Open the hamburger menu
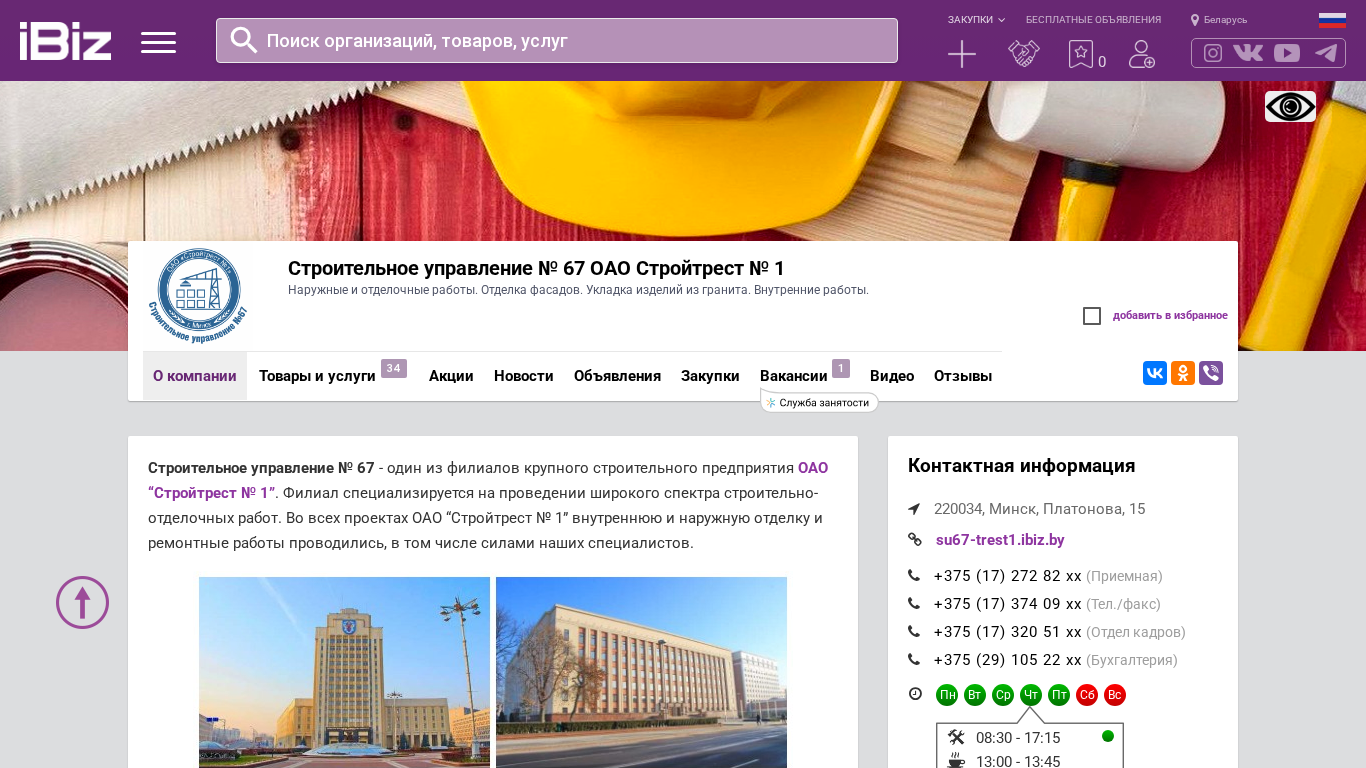Image resolution: width=1366 pixels, height=768 pixels. click(158, 42)
